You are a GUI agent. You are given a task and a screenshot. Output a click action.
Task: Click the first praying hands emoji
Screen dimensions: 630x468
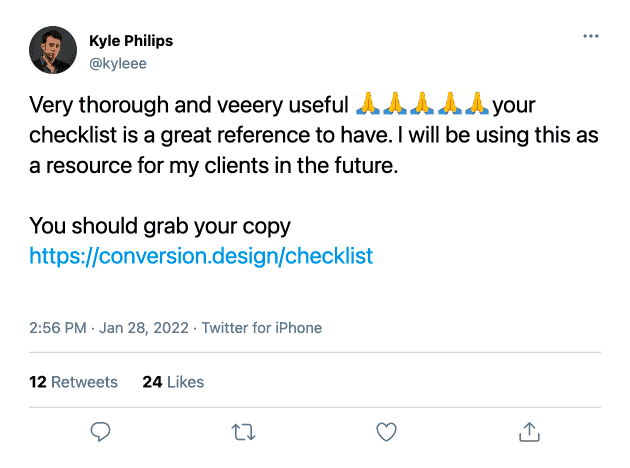[367, 104]
